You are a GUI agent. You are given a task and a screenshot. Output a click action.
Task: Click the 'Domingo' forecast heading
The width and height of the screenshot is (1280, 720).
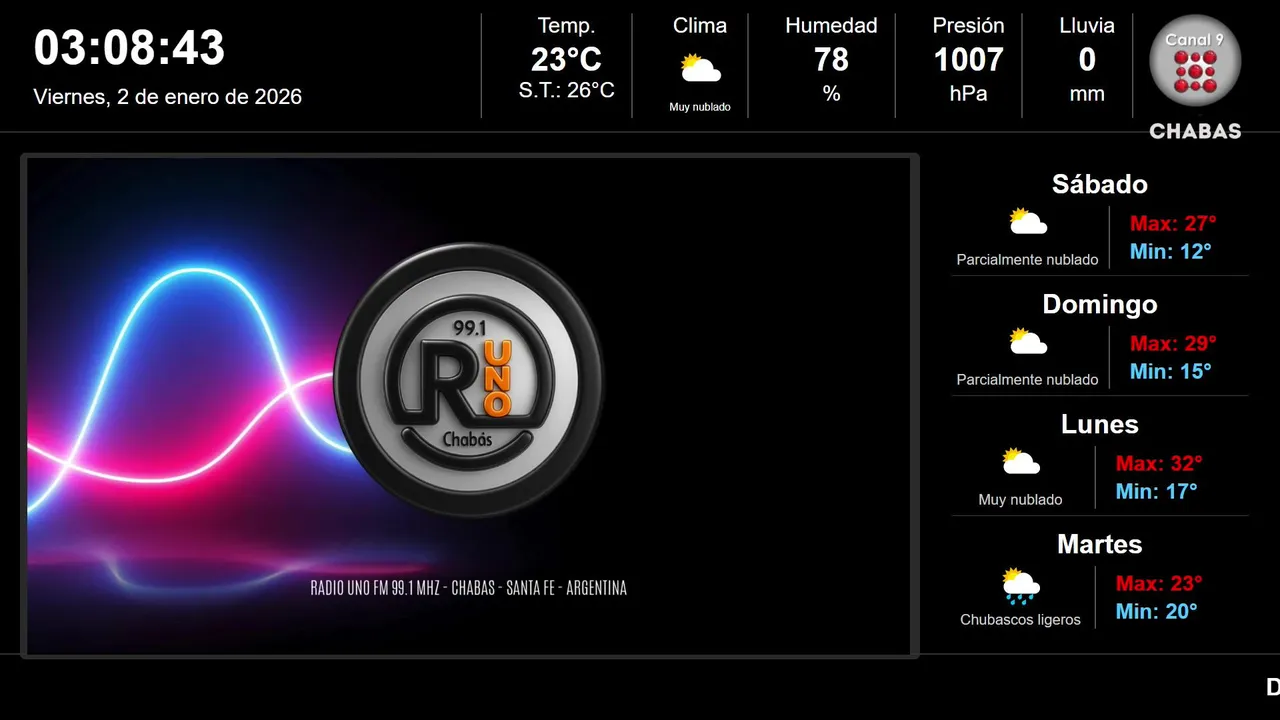click(x=1100, y=304)
